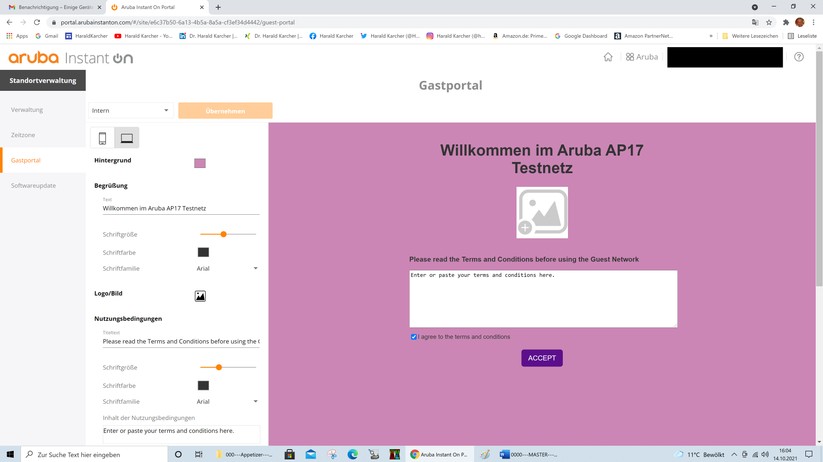Go to home via house icon
This screenshot has height=462, width=823.
608,57
